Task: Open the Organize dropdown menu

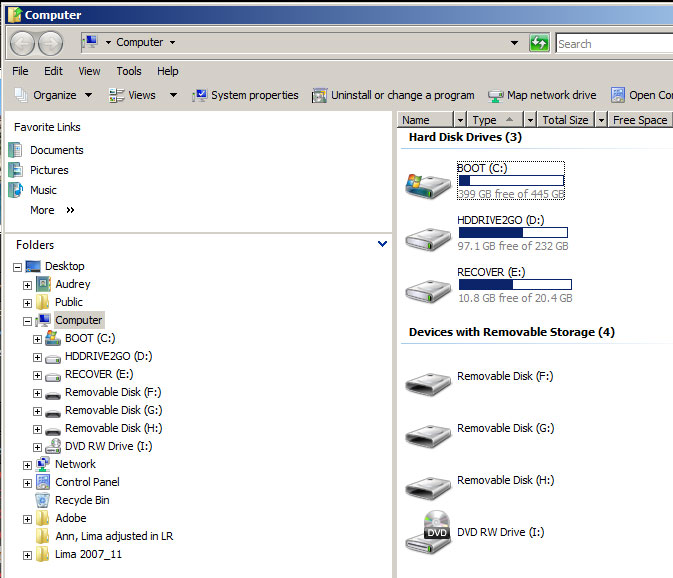Action: click(54, 95)
